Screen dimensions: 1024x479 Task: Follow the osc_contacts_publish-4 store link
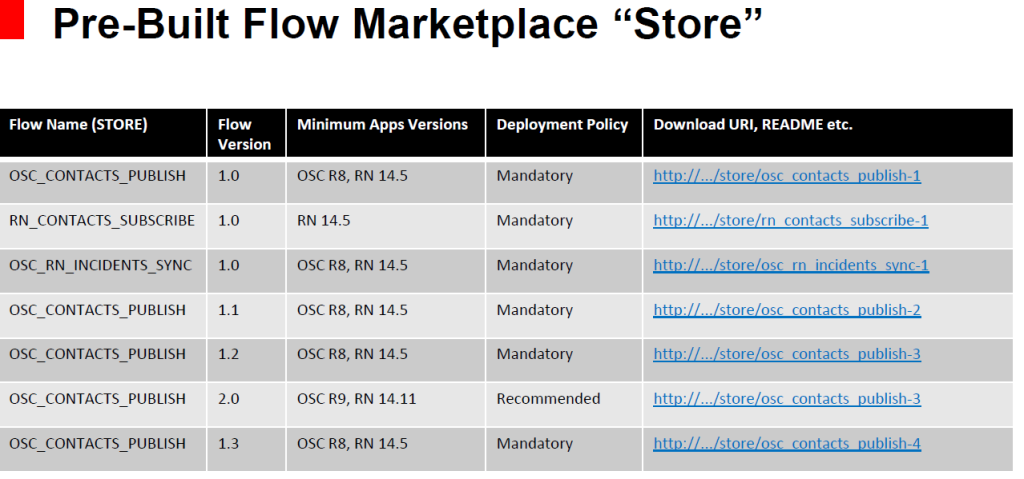point(787,443)
